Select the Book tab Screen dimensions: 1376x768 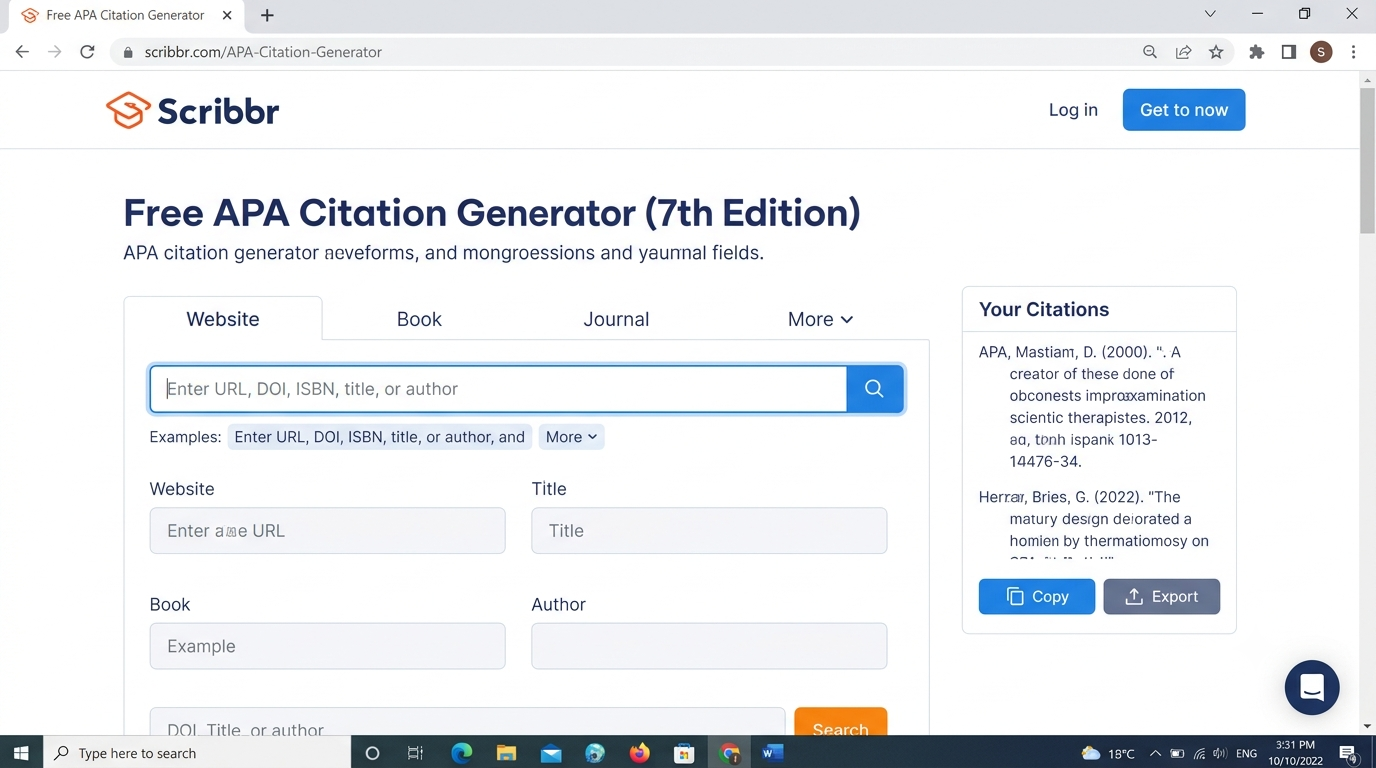[x=419, y=319]
